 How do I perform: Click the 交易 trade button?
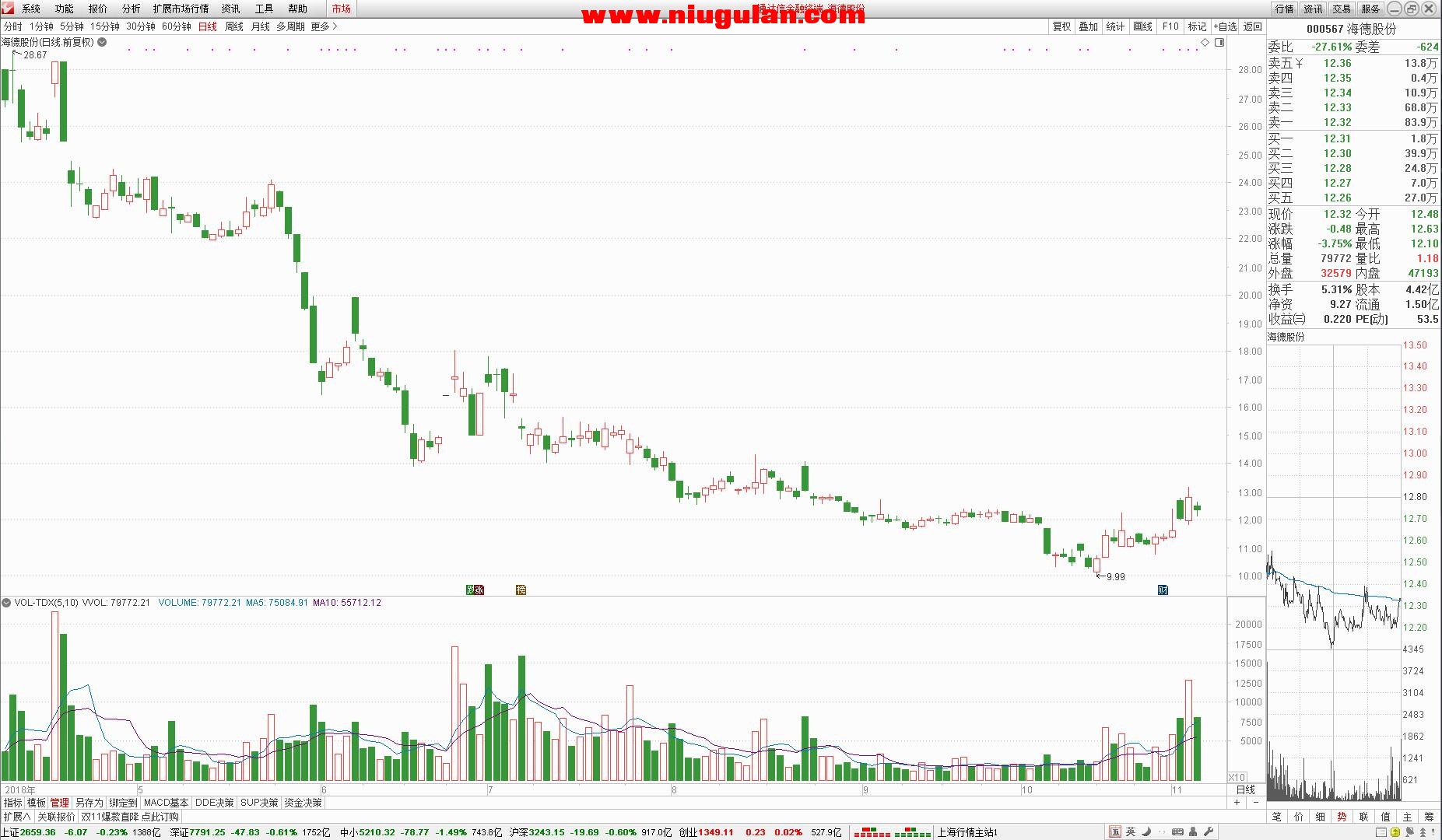[x=1342, y=9]
